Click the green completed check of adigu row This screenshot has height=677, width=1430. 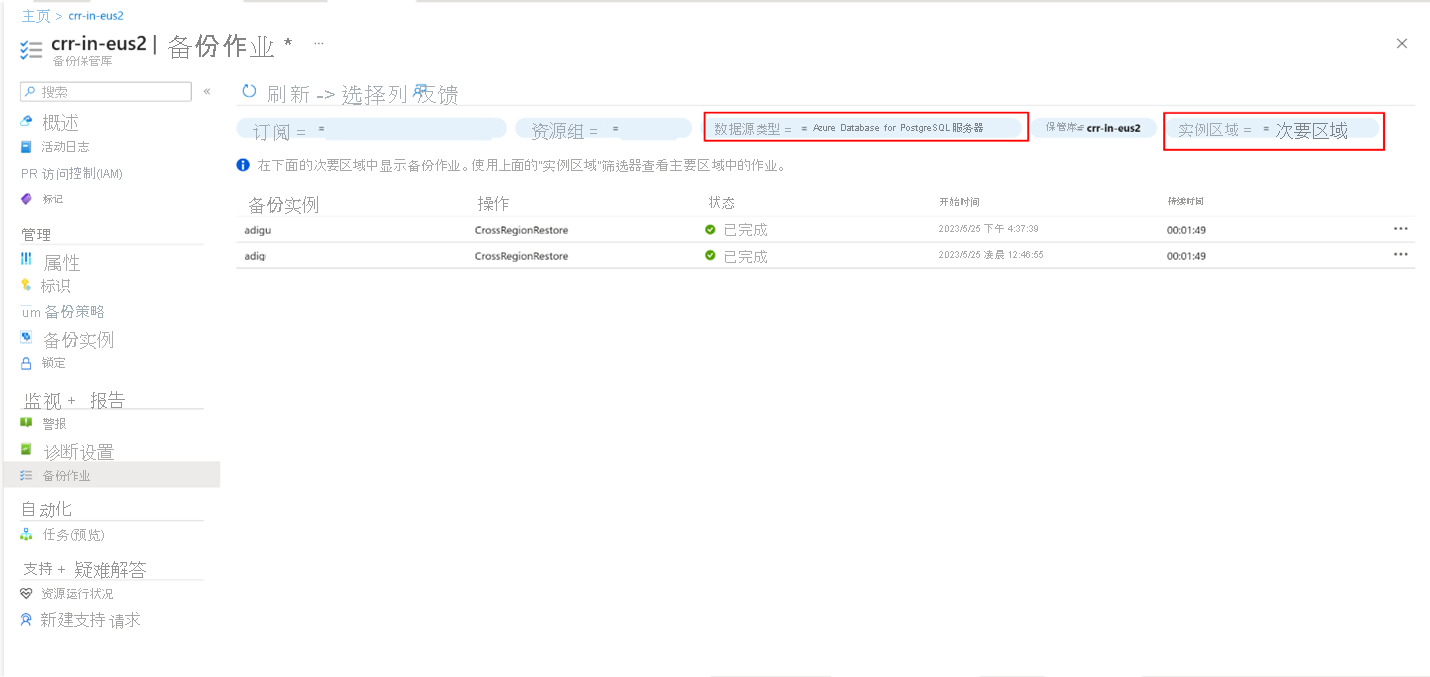[x=710, y=229]
